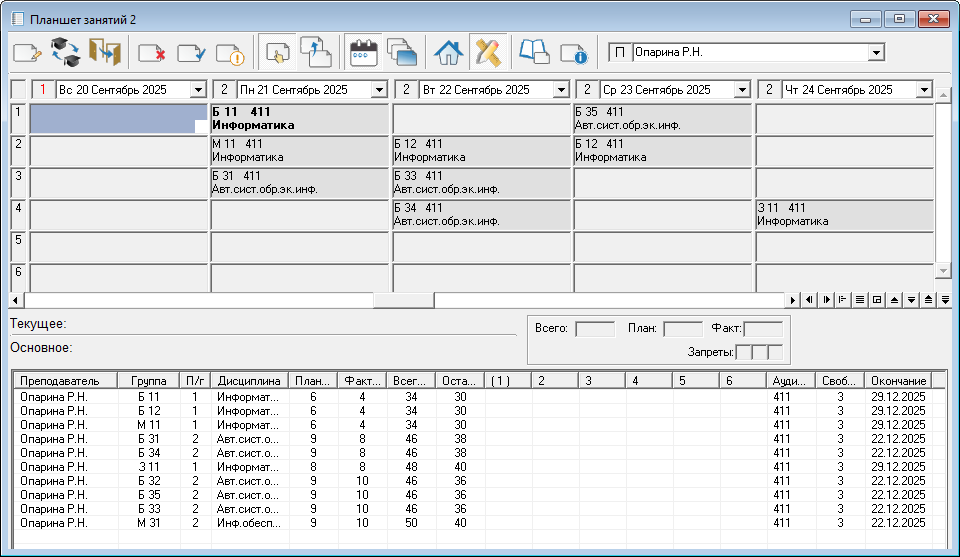Click the delete lesson icon with red X
Viewport: 960px width, 557px height.
(151, 53)
